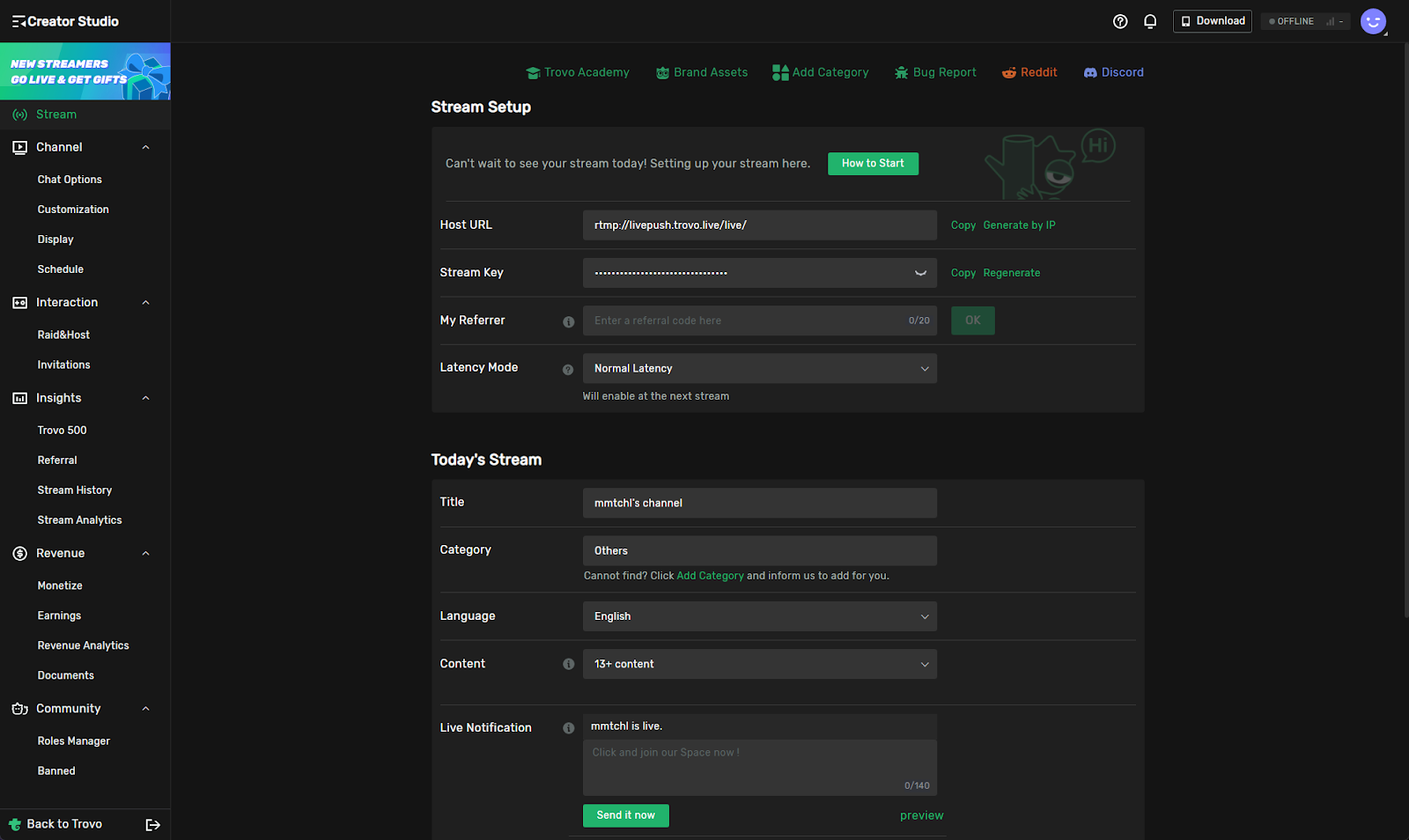
Task: Click the My Referrer info icon
Action: [x=568, y=321]
